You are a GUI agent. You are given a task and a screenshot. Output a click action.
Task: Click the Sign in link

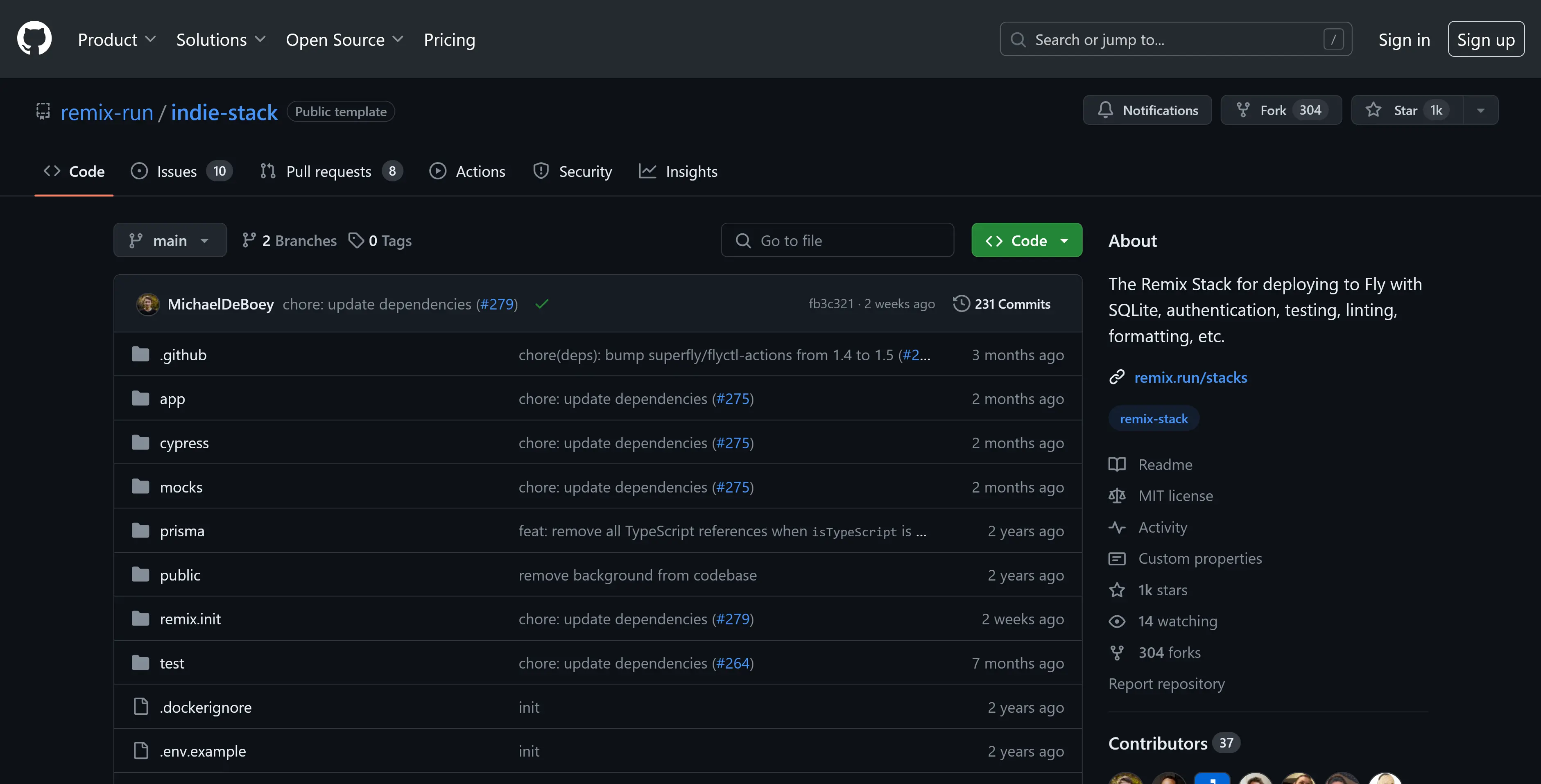(1404, 39)
